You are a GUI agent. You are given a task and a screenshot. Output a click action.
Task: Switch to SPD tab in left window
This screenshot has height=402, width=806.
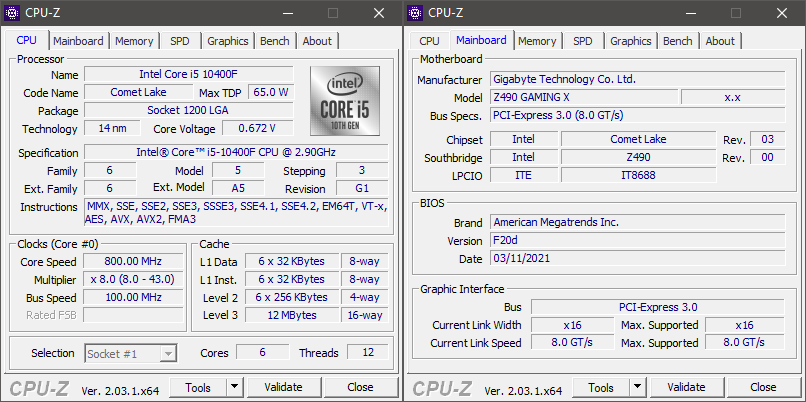(x=180, y=41)
